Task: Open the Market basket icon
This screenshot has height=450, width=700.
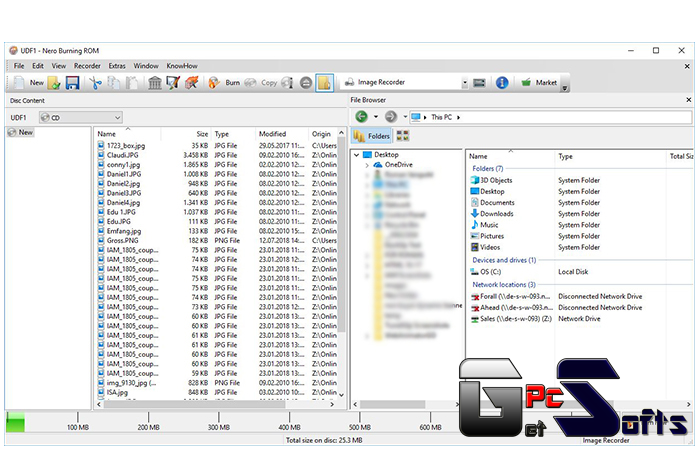Action: 526,83
